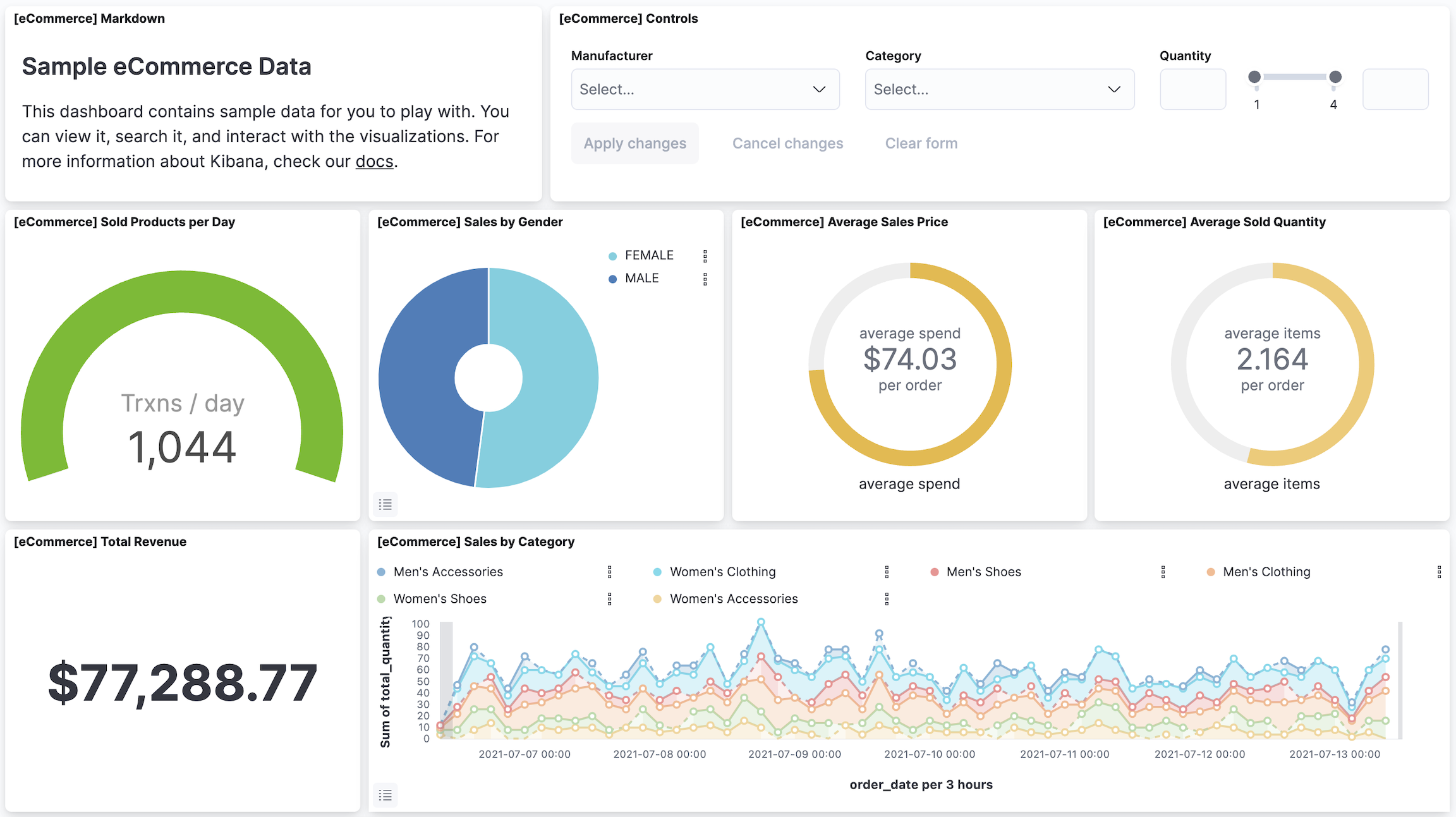Toggle legend in Sales by Gender panel

[x=385, y=504]
